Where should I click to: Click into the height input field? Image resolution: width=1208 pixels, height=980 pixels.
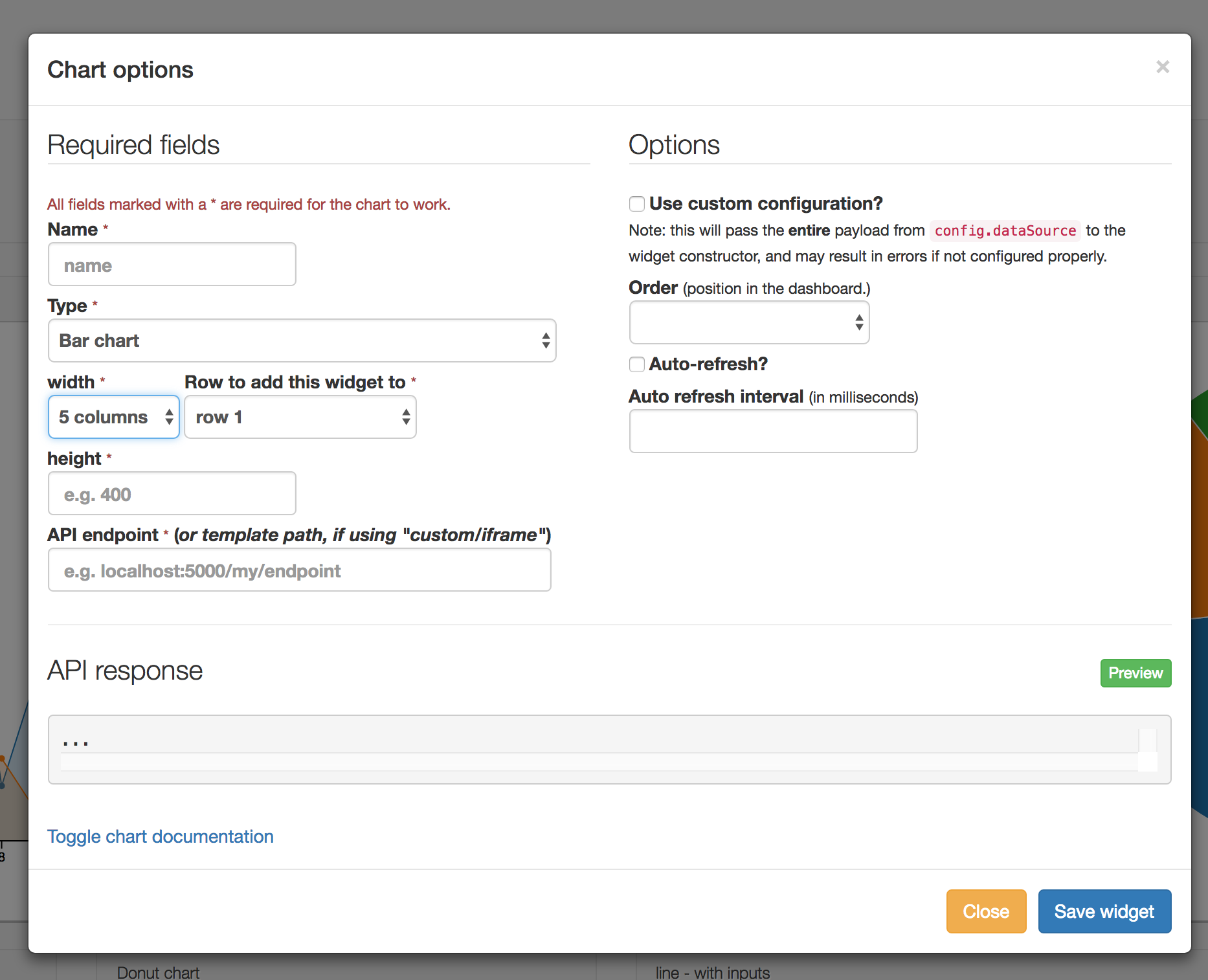tap(172, 493)
